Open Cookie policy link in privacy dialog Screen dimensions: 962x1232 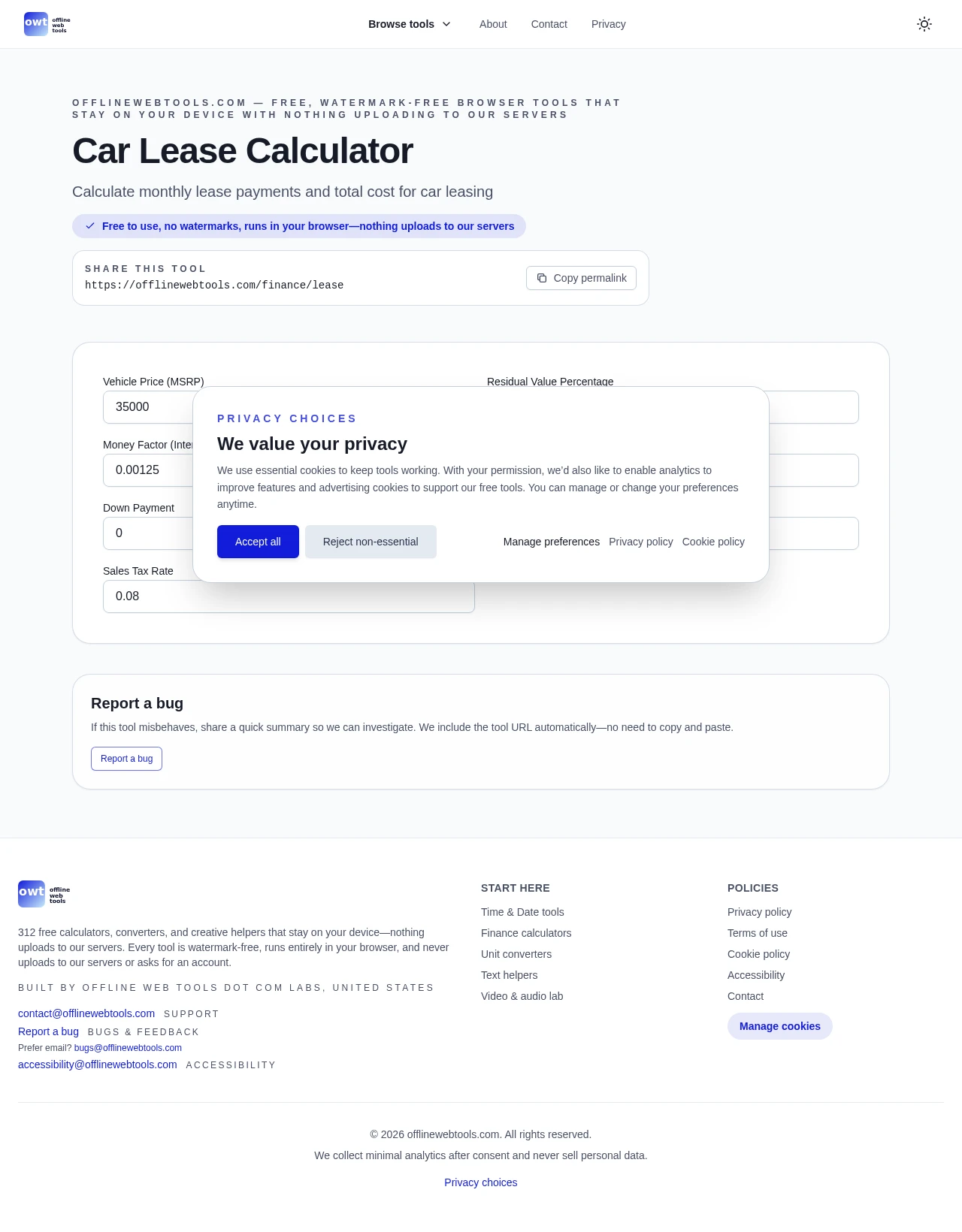click(x=713, y=542)
